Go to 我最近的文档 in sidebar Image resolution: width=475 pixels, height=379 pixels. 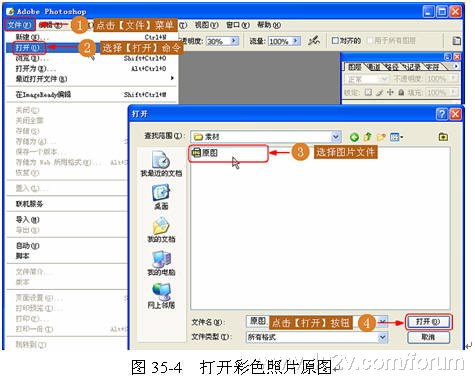click(161, 163)
